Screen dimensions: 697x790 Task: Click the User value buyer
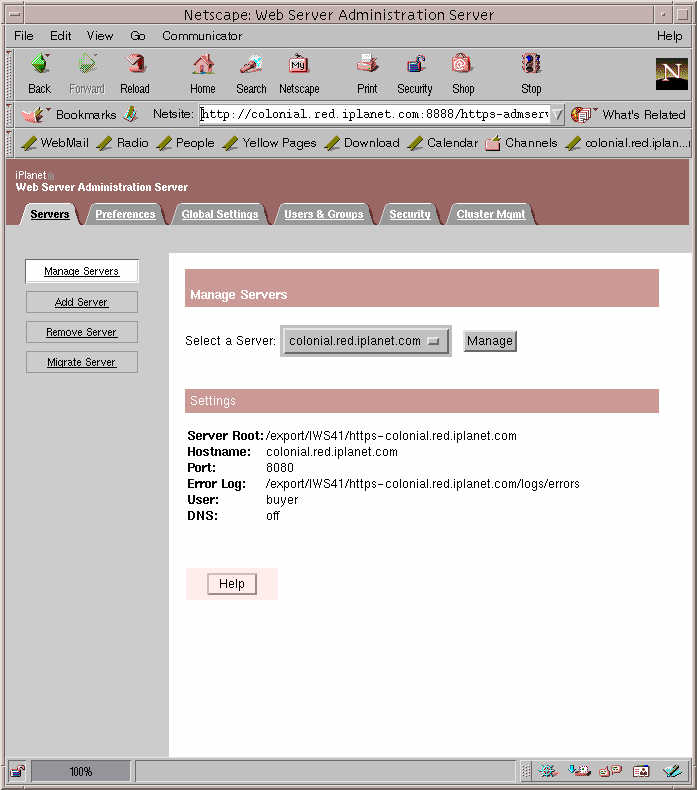(x=282, y=500)
